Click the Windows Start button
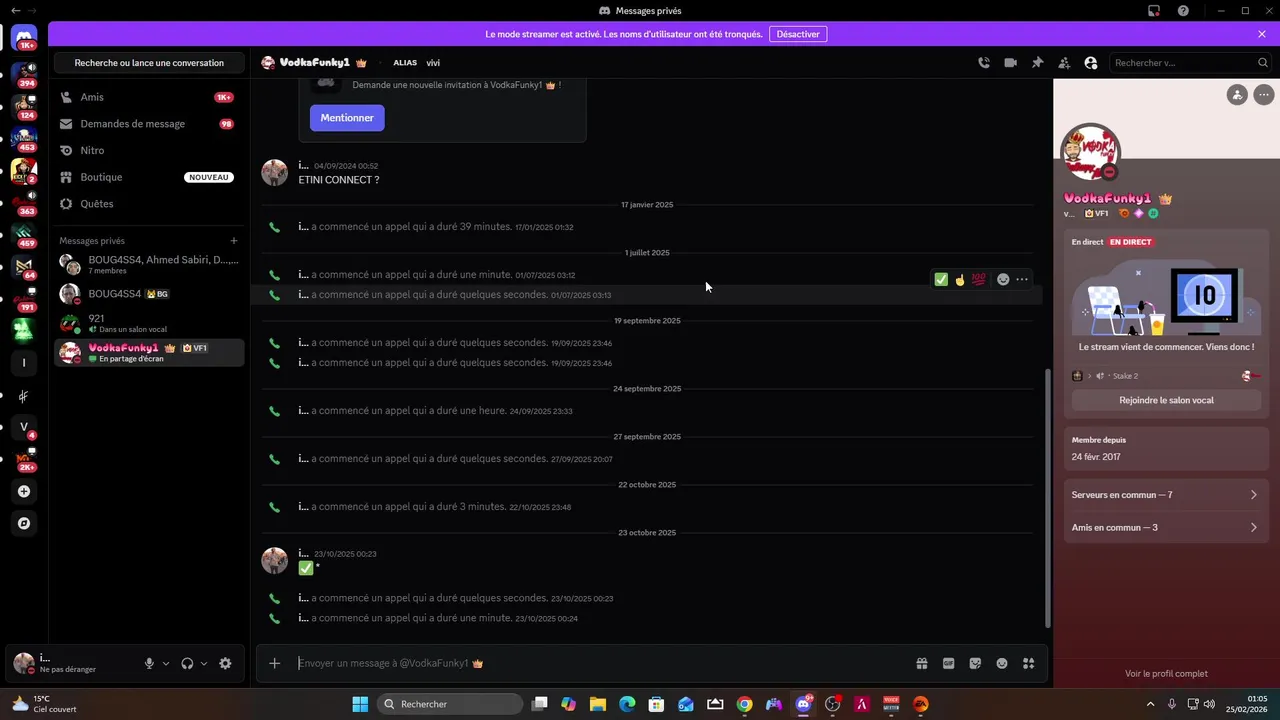 click(360, 704)
